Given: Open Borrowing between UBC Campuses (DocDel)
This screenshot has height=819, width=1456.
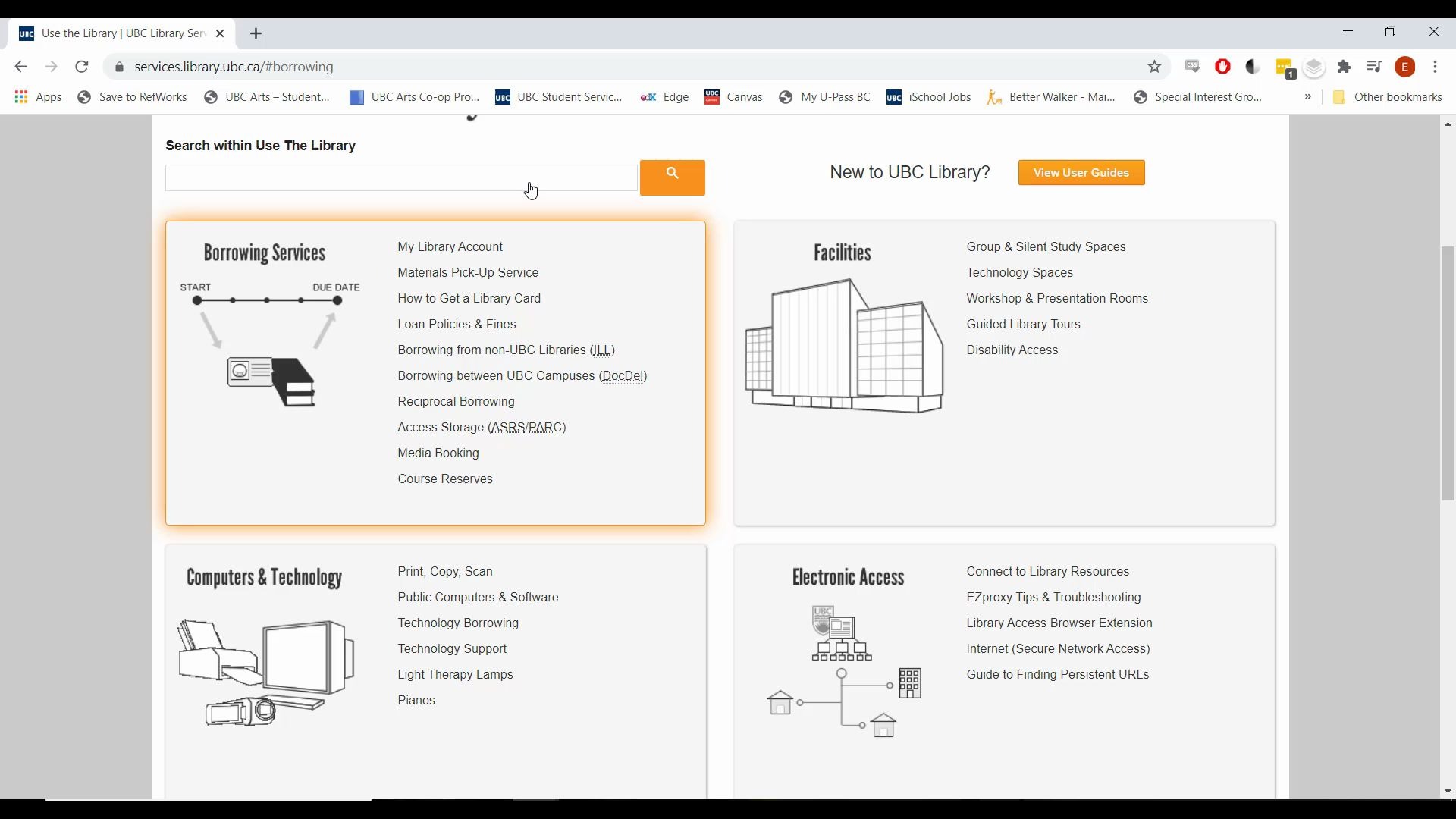Looking at the screenshot, I should click(522, 376).
